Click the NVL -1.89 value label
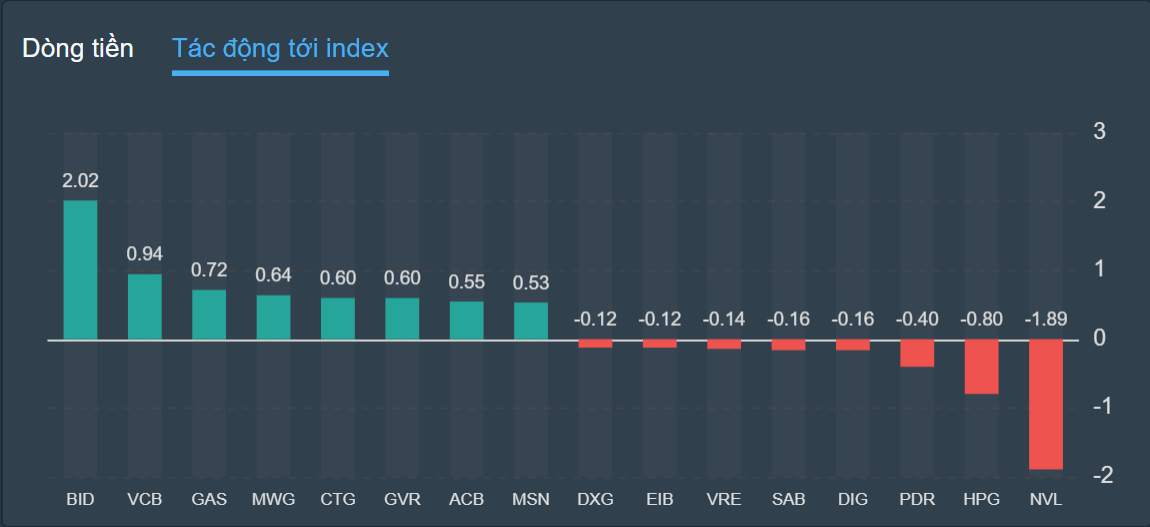Image resolution: width=1150 pixels, height=527 pixels. coord(1046,320)
